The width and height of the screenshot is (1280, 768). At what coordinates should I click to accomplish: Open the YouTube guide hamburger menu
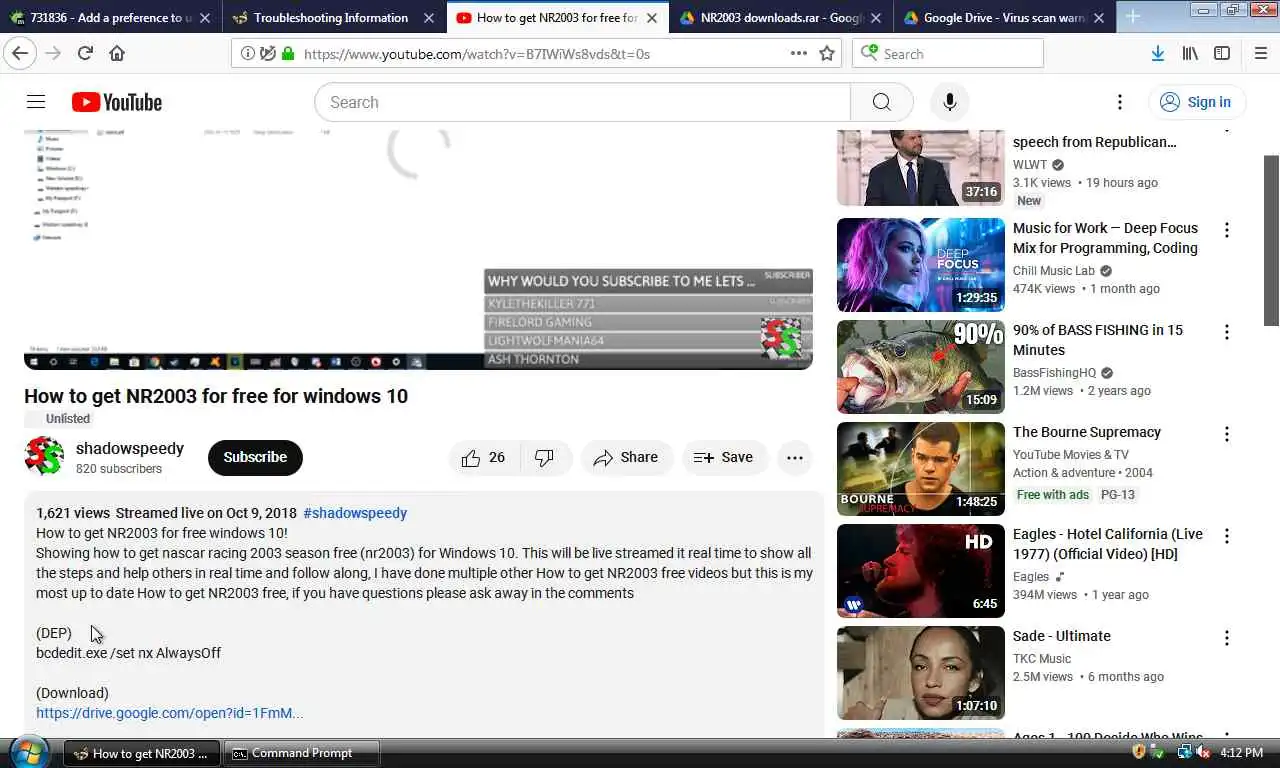point(36,102)
